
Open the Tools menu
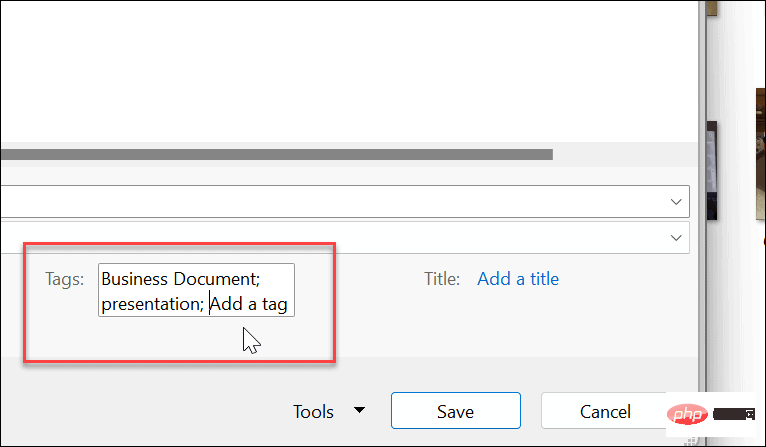point(313,411)
